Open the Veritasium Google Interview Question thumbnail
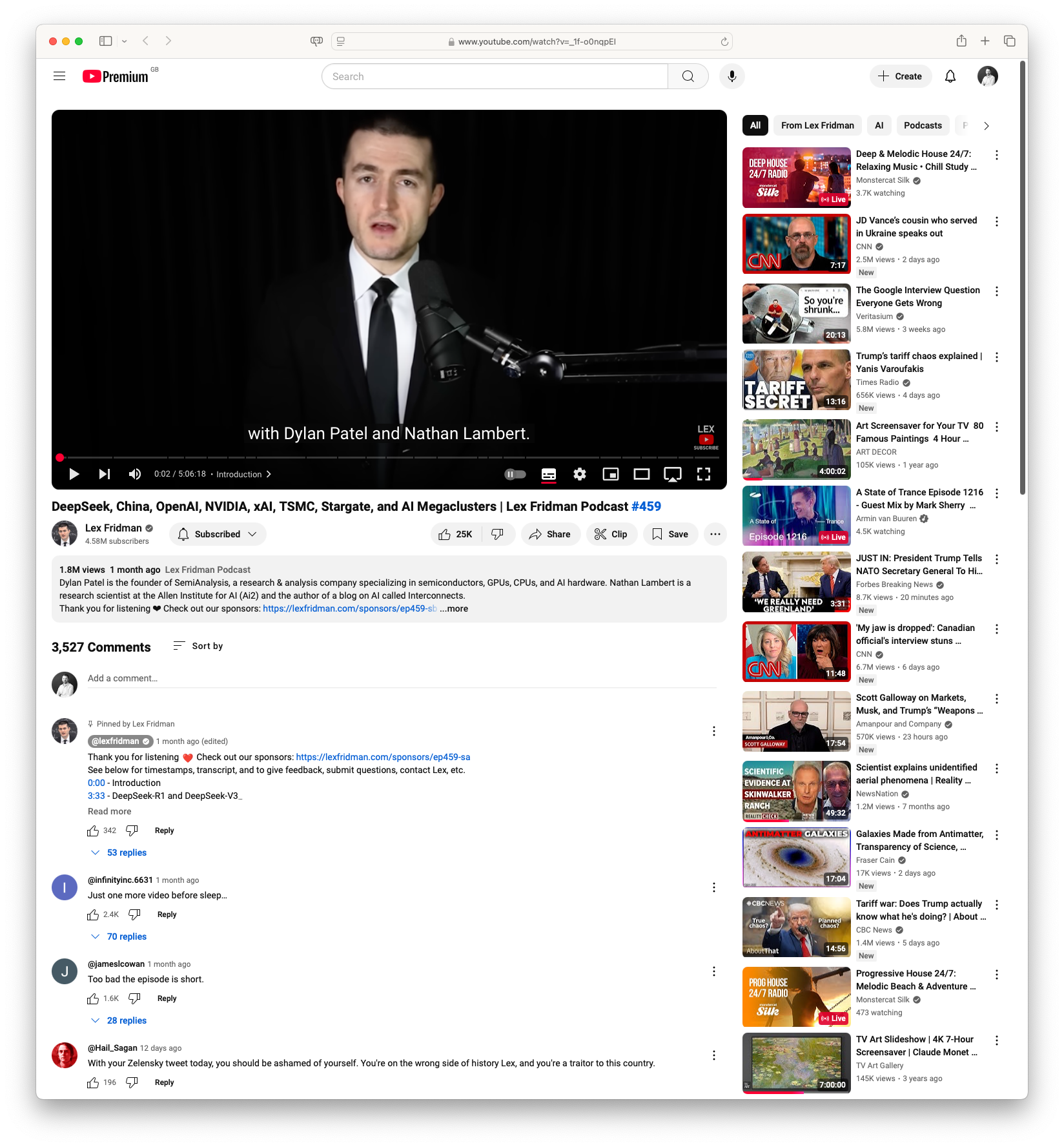 795,314
